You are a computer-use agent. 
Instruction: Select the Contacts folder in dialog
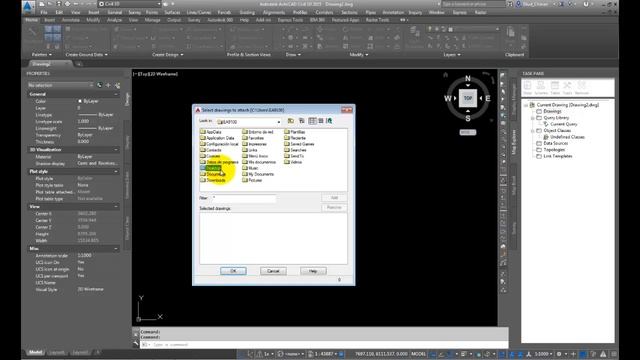pos(211,150)
